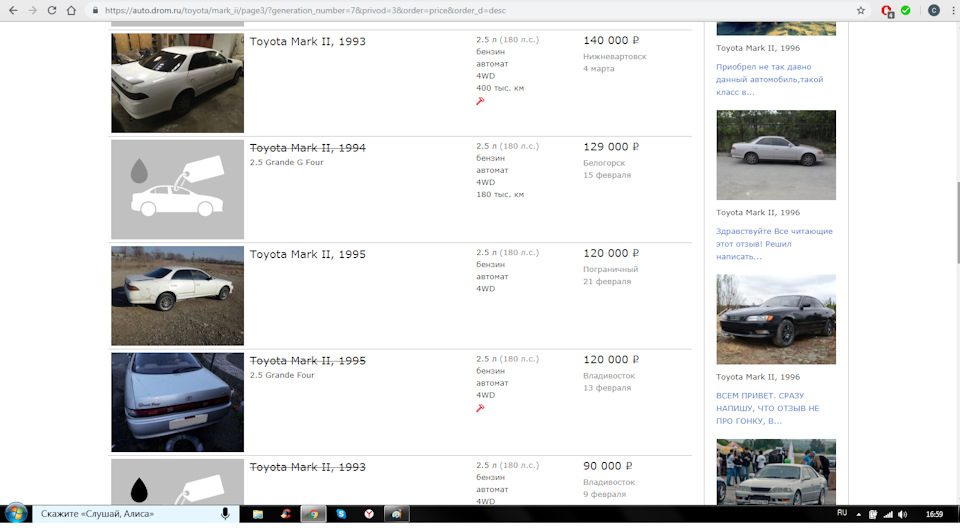Click the placeholder image of the 1994 listing
960x532 pixels.
178,189
